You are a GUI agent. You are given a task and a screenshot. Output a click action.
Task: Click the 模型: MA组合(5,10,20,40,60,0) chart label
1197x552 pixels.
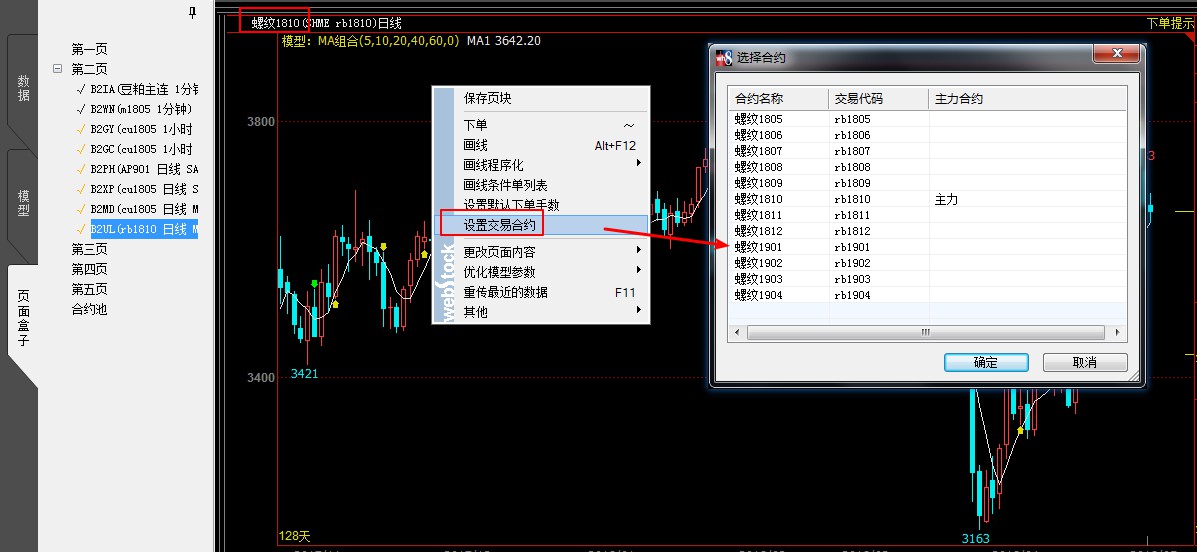(x=371, y=40)
